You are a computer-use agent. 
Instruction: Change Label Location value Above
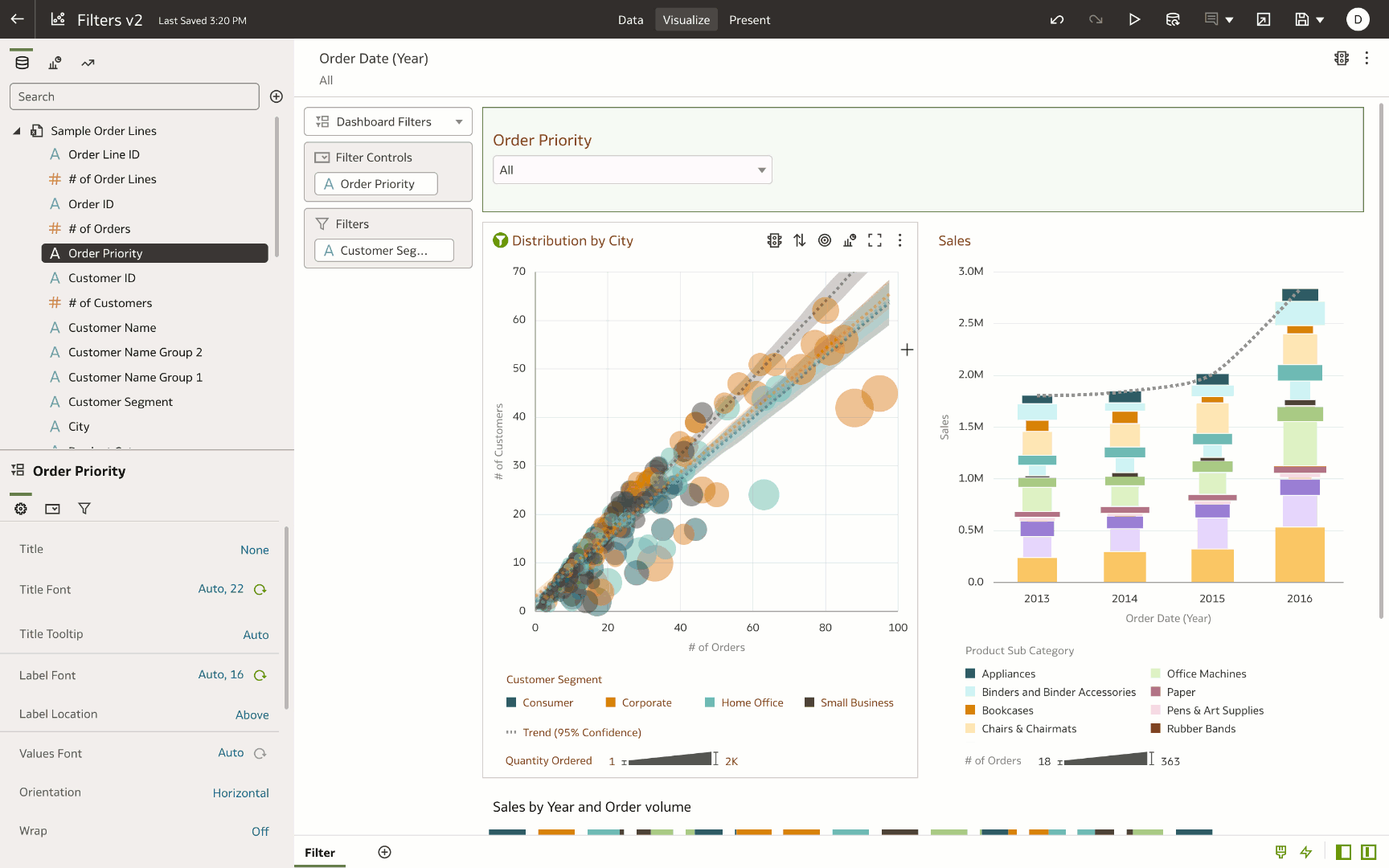point(252,714)
